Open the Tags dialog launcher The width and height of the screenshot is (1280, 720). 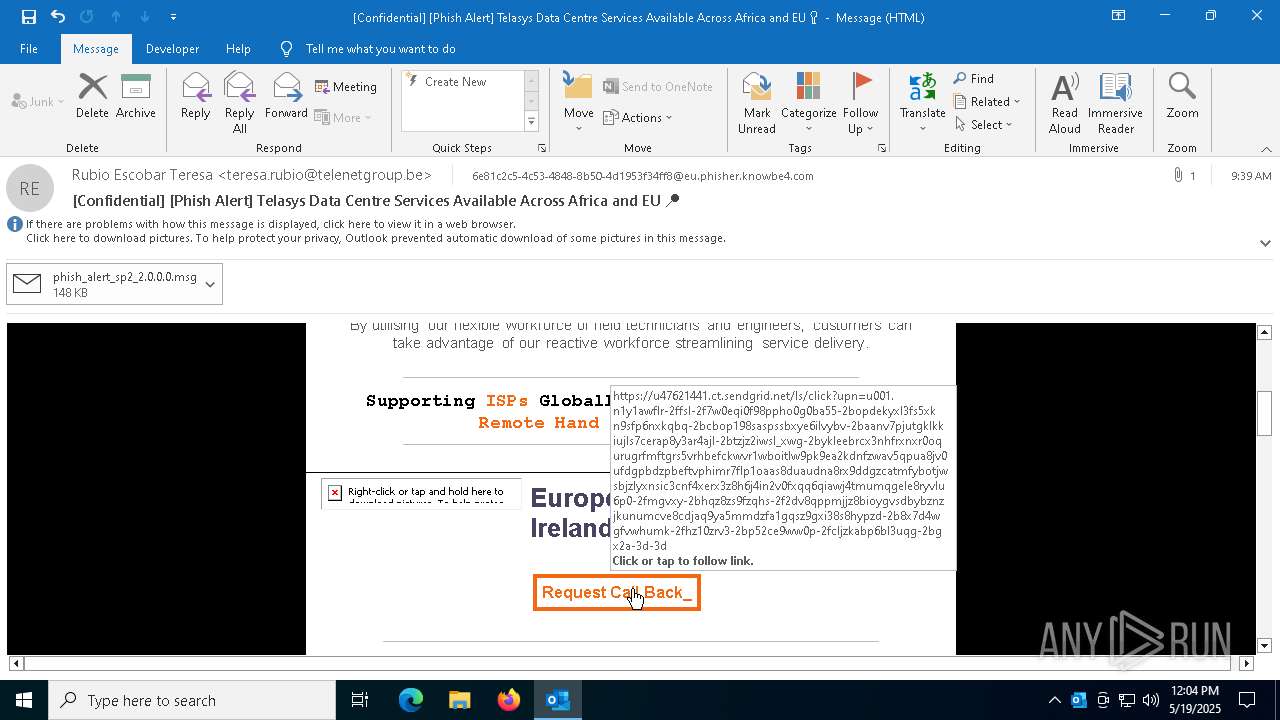882,148
